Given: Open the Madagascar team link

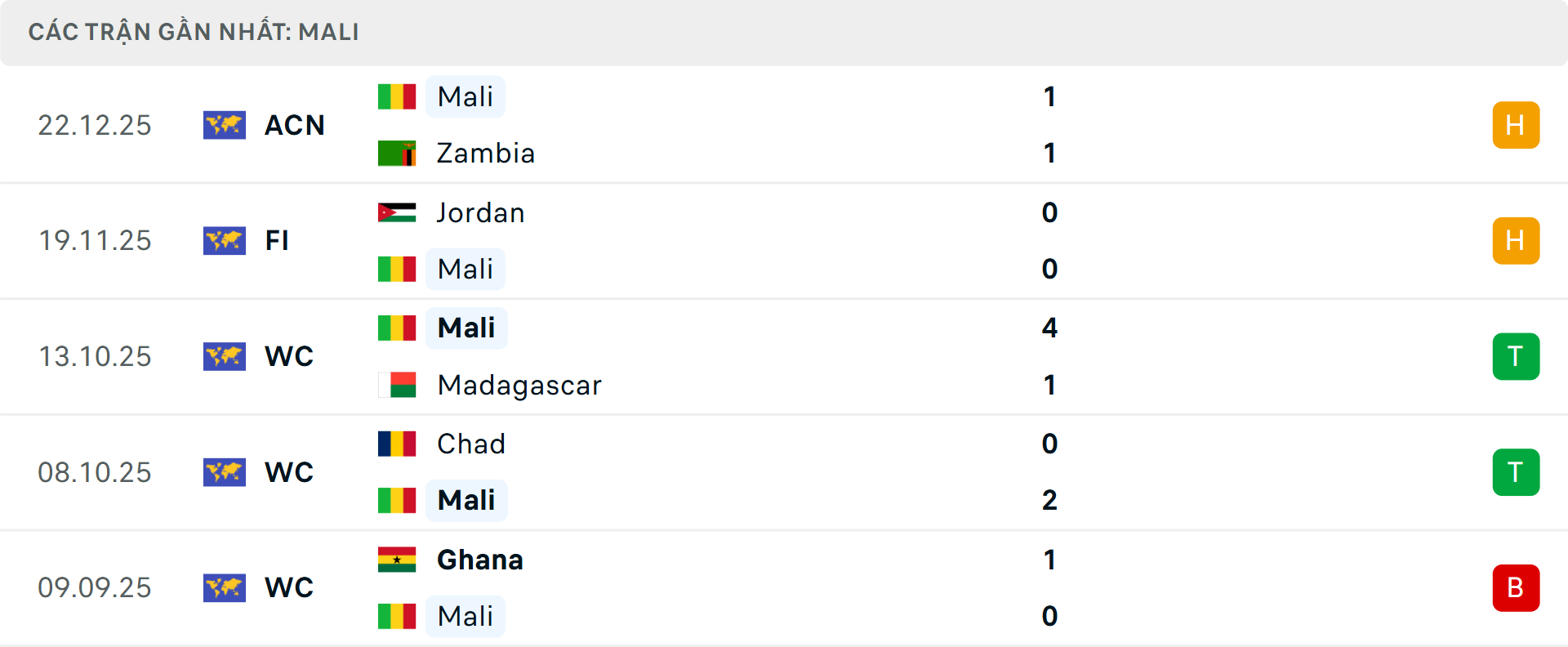Looking at the screenshot, I should (519, 385).
